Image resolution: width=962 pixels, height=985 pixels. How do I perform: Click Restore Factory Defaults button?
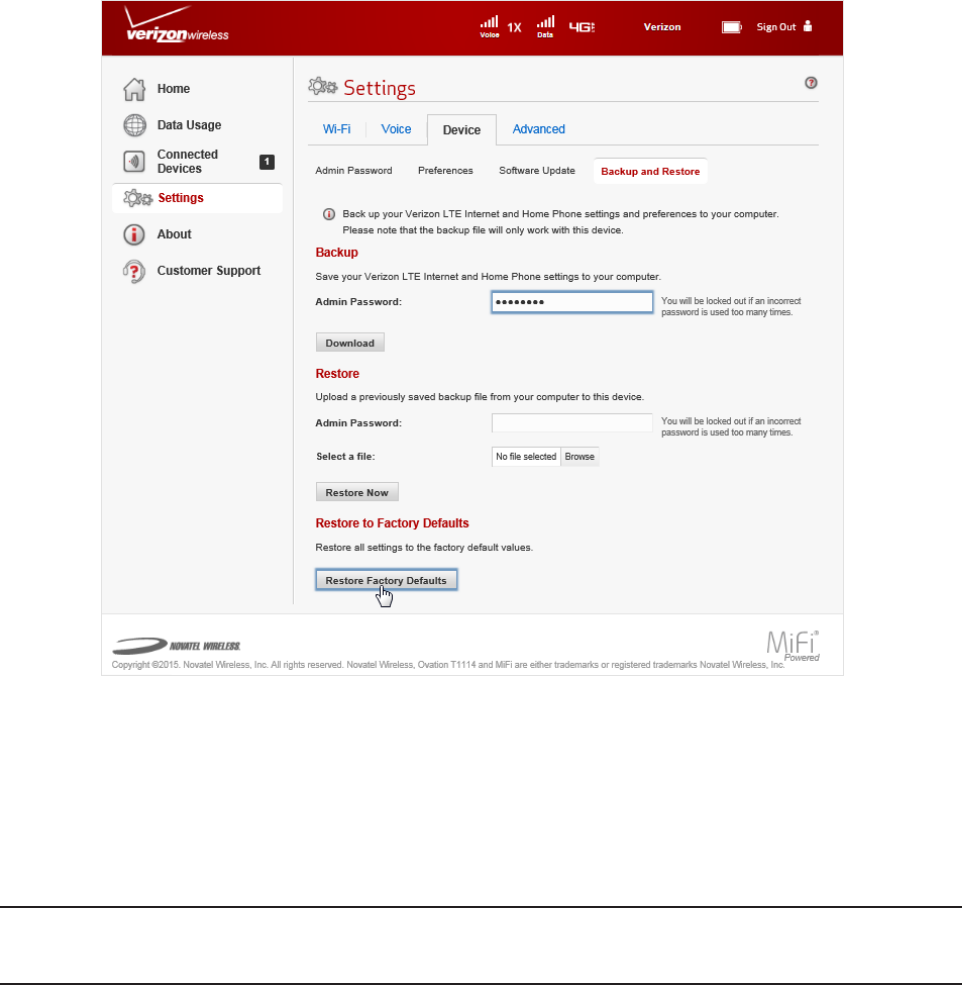pyautogui.click(x=386, y=580)
